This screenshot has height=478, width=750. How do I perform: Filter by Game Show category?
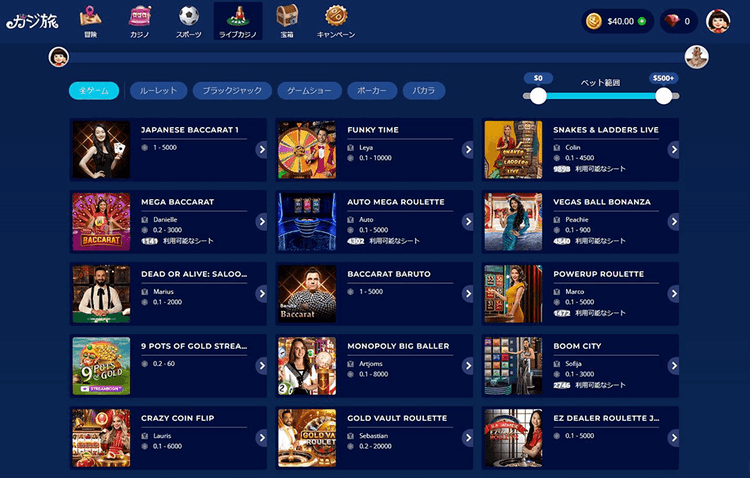click(x=309, y=90)
